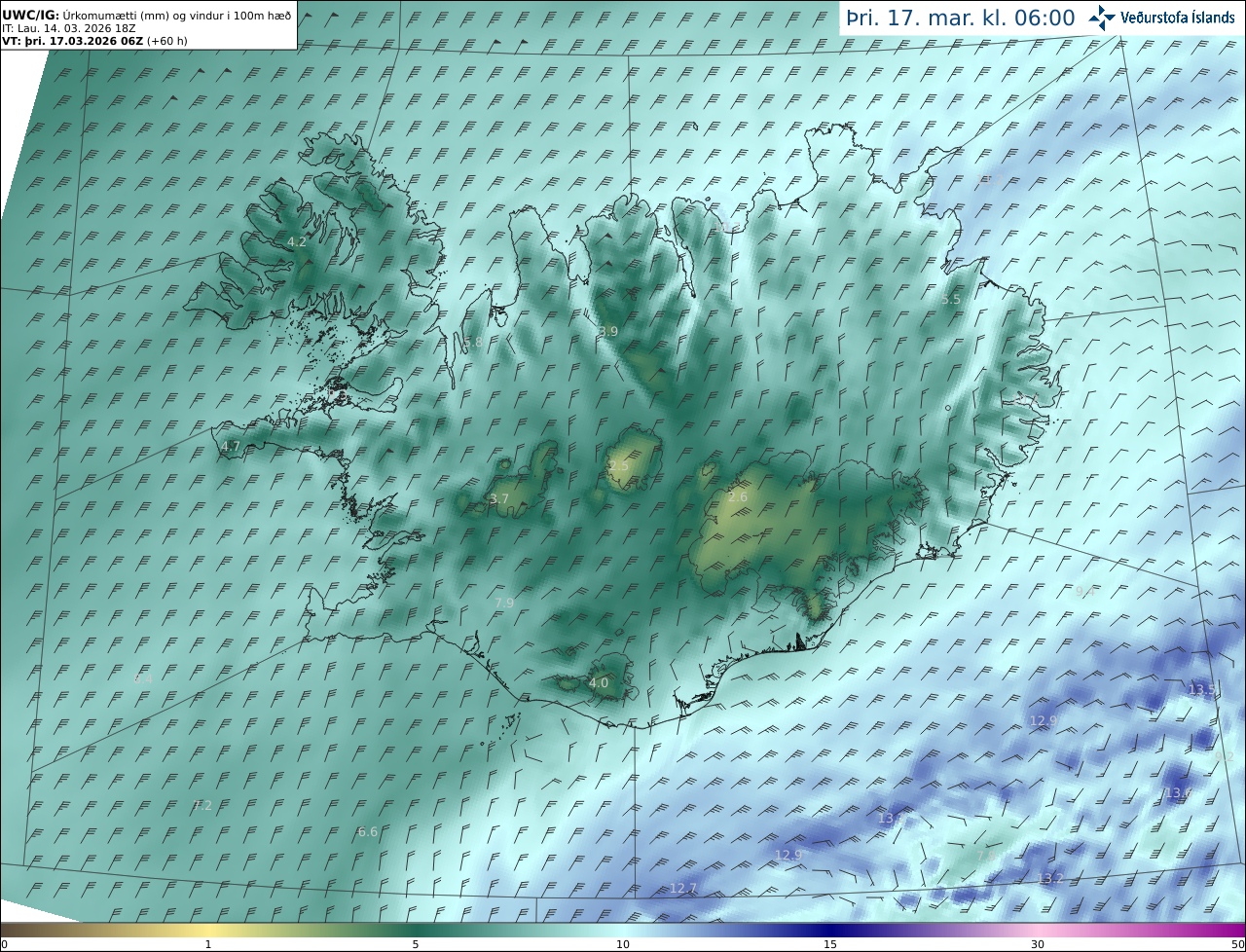
Task: Click the 4.2 value over the Westfjords
Action: (x=297, y=241)
